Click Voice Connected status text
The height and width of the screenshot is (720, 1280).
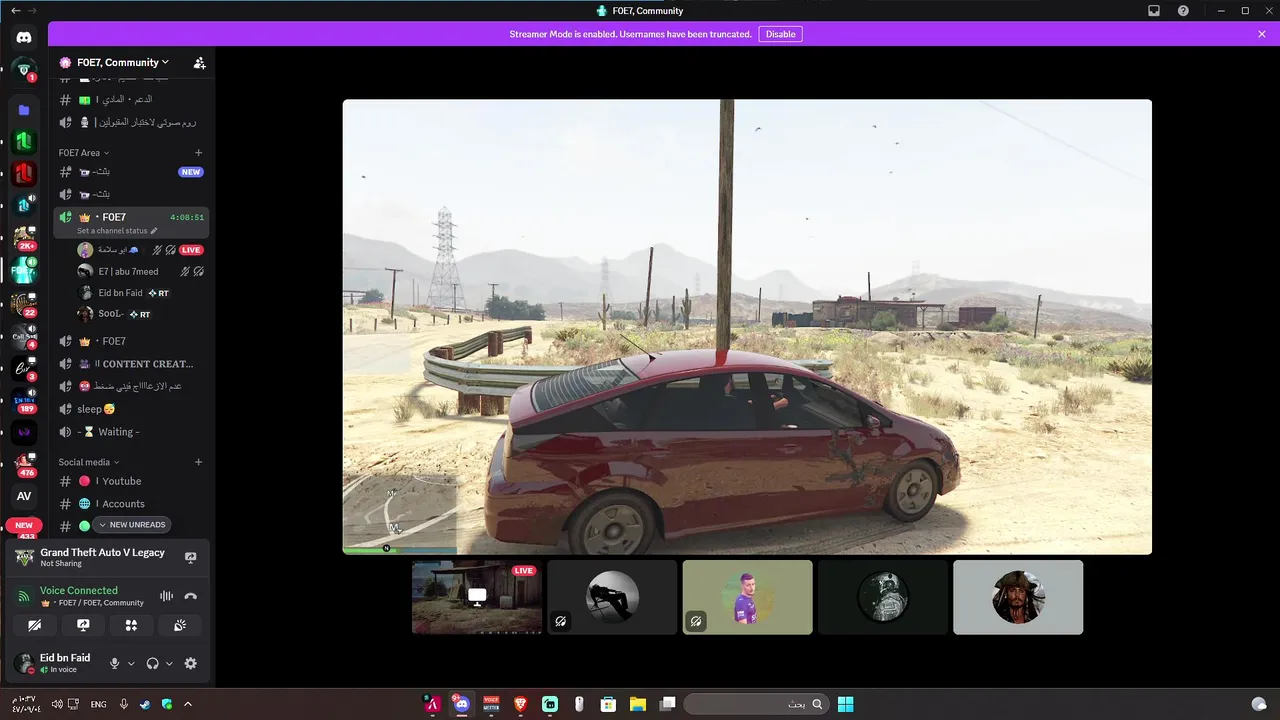(79, 591)
